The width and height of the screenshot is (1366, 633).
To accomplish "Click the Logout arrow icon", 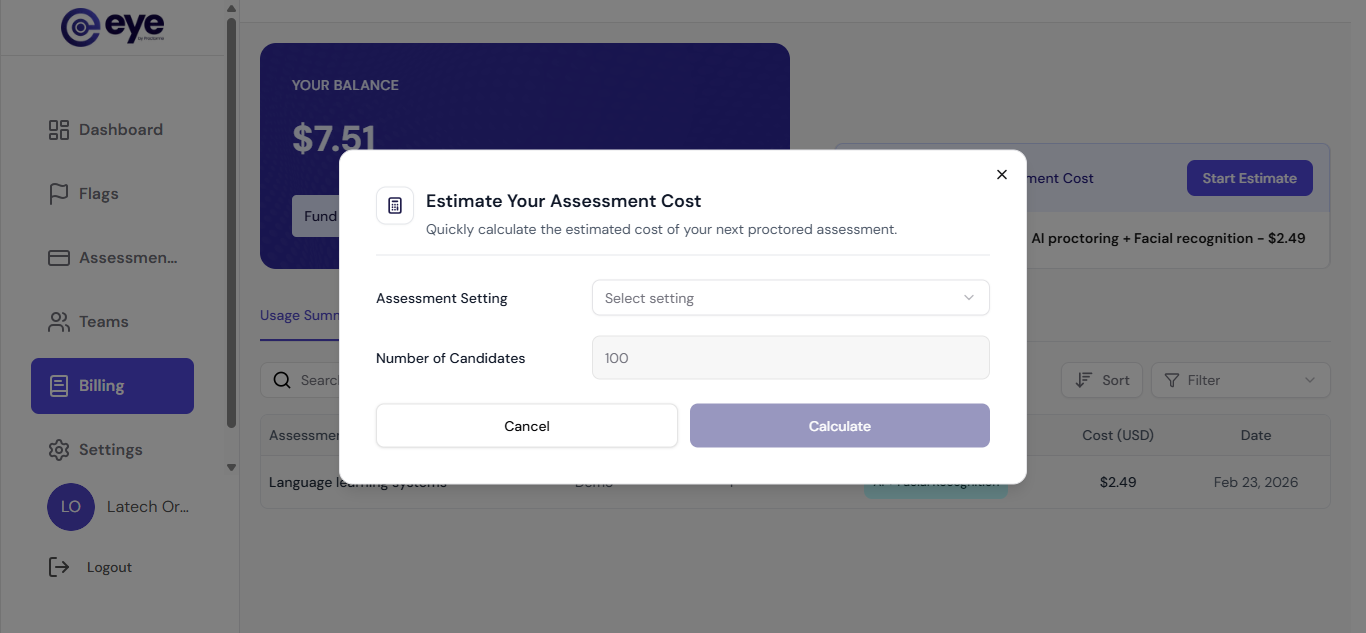I will 59,567.
